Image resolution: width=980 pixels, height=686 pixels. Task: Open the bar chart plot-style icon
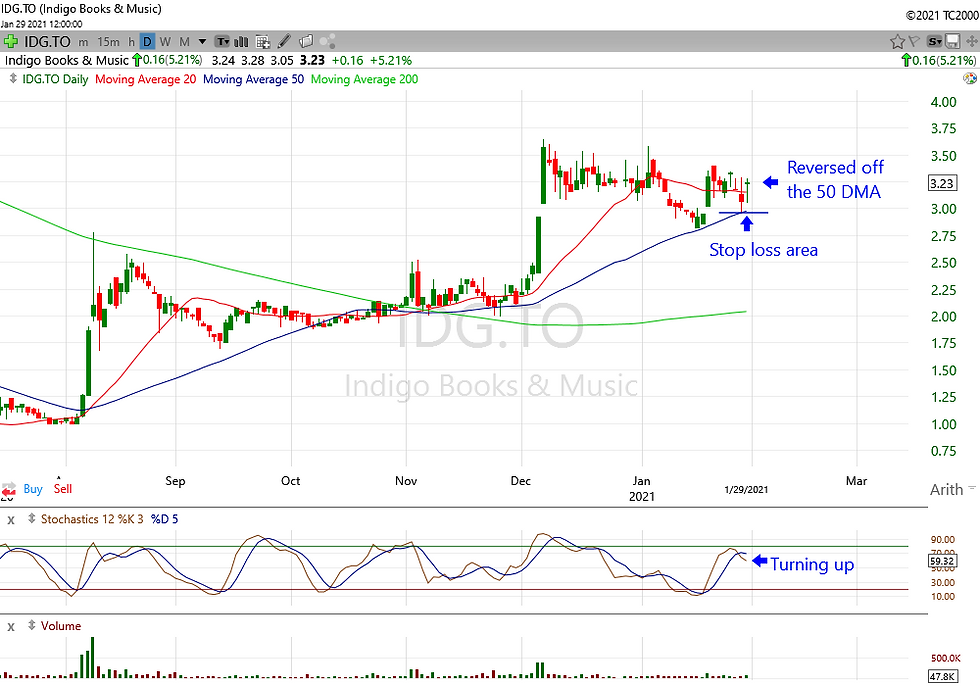pyautogui.click(x=241, y=42)
